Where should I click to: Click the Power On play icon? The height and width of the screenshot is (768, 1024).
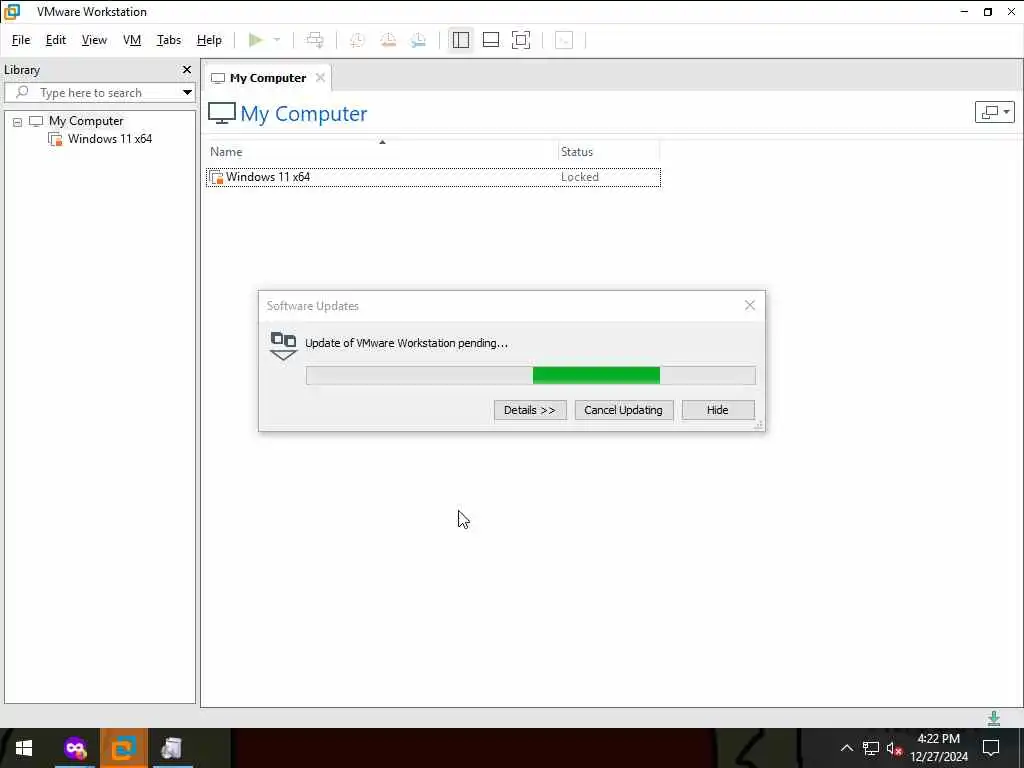tap(255, 40)
